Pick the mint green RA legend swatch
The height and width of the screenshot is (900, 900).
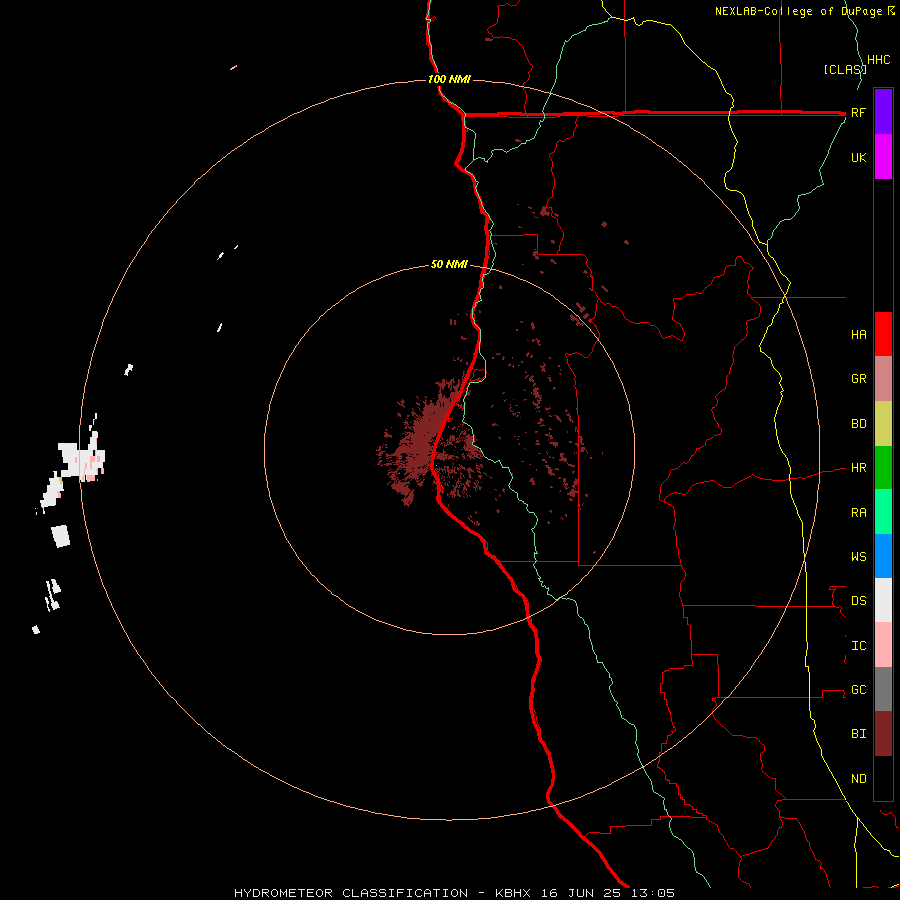click(883, 512)
